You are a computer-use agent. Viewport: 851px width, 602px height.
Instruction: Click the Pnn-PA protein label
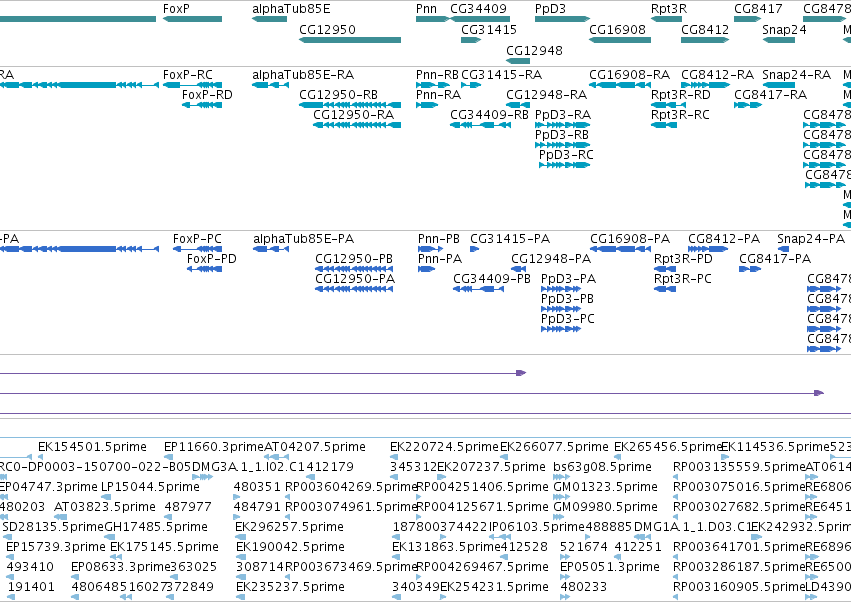point(440,259)
